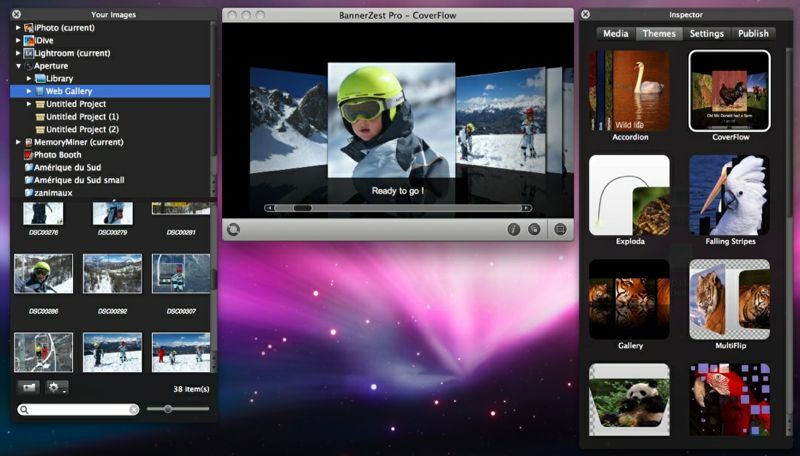Click the CoverFlow preview scrollbar thumb
The height and width of the screenshot is (456, 800).
click(x=303, y=208)
